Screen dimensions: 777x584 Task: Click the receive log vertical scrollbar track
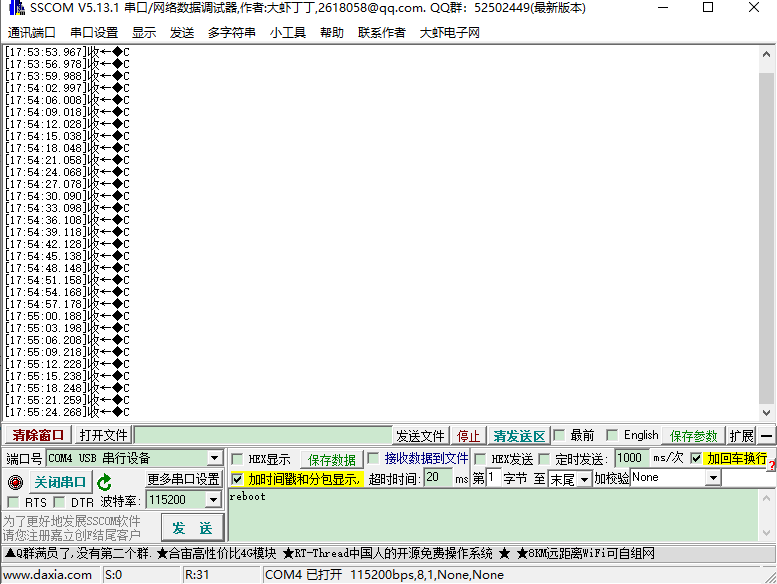766,238
